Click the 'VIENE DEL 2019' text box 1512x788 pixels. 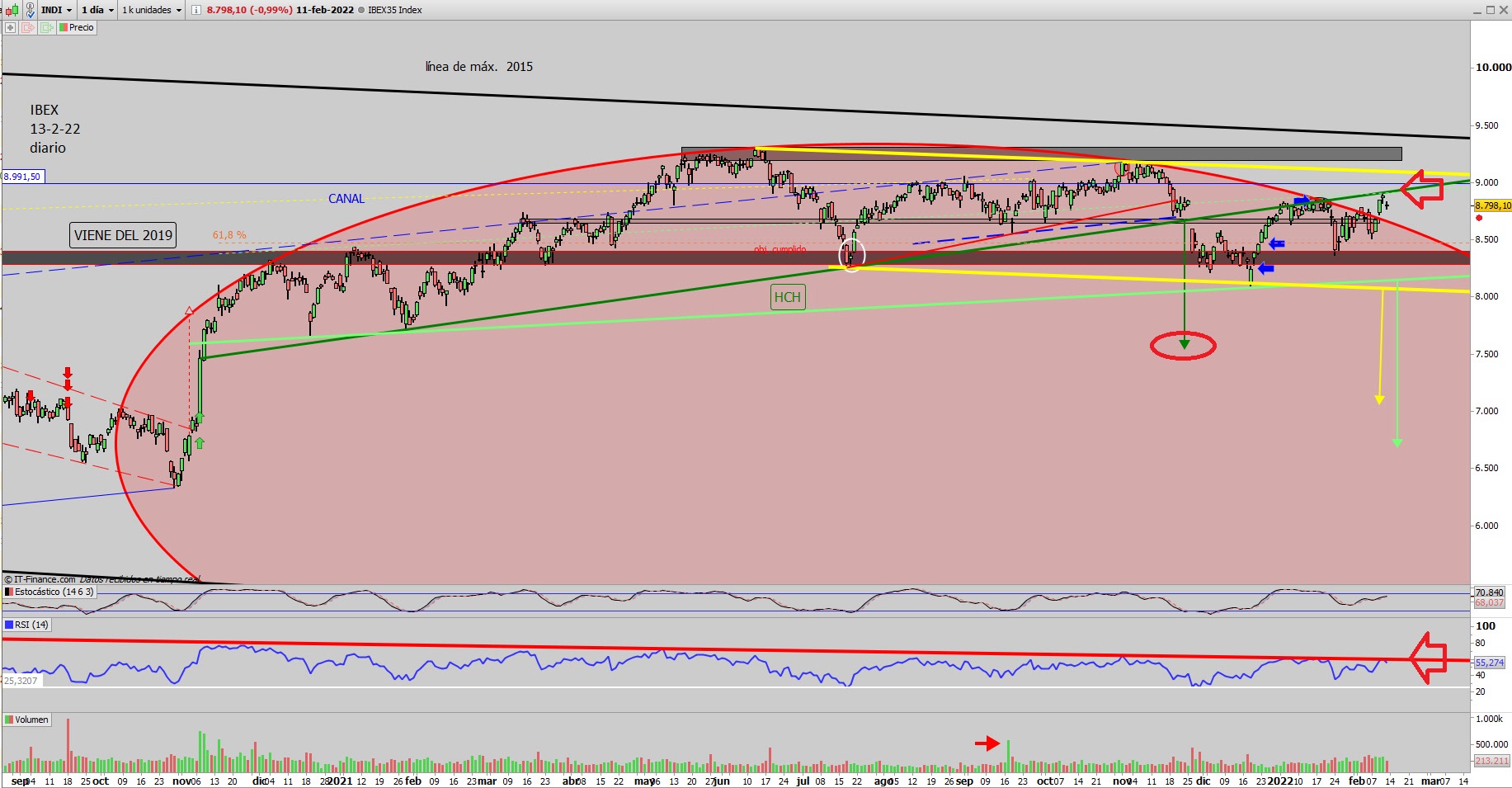click(x=123, y=235)
